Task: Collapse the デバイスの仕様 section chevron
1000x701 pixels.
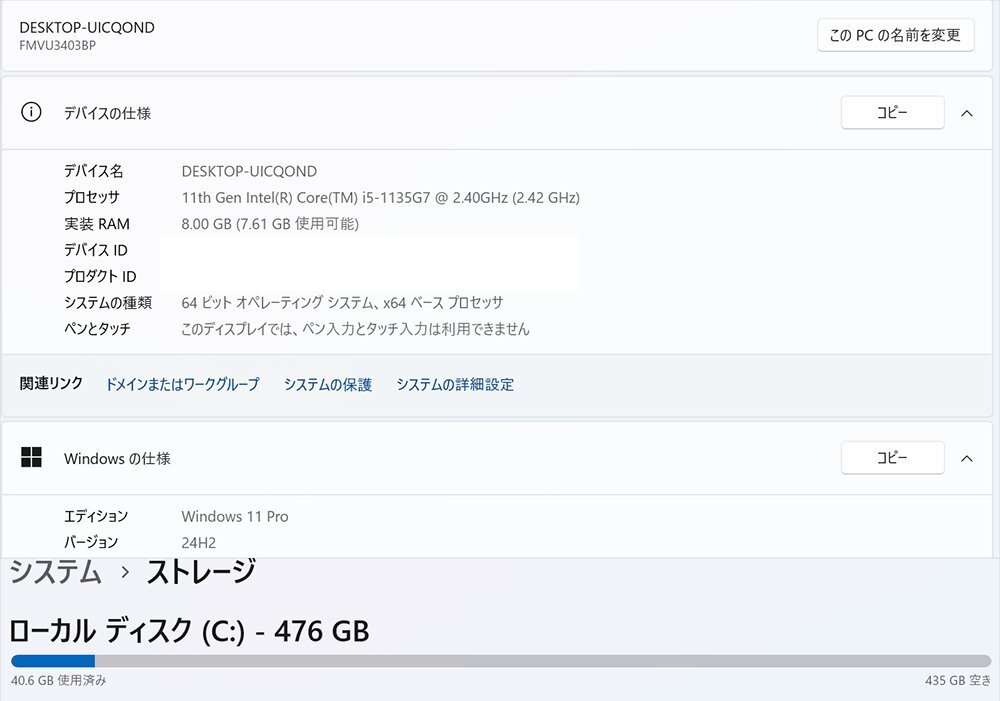Action: point(966,113)
